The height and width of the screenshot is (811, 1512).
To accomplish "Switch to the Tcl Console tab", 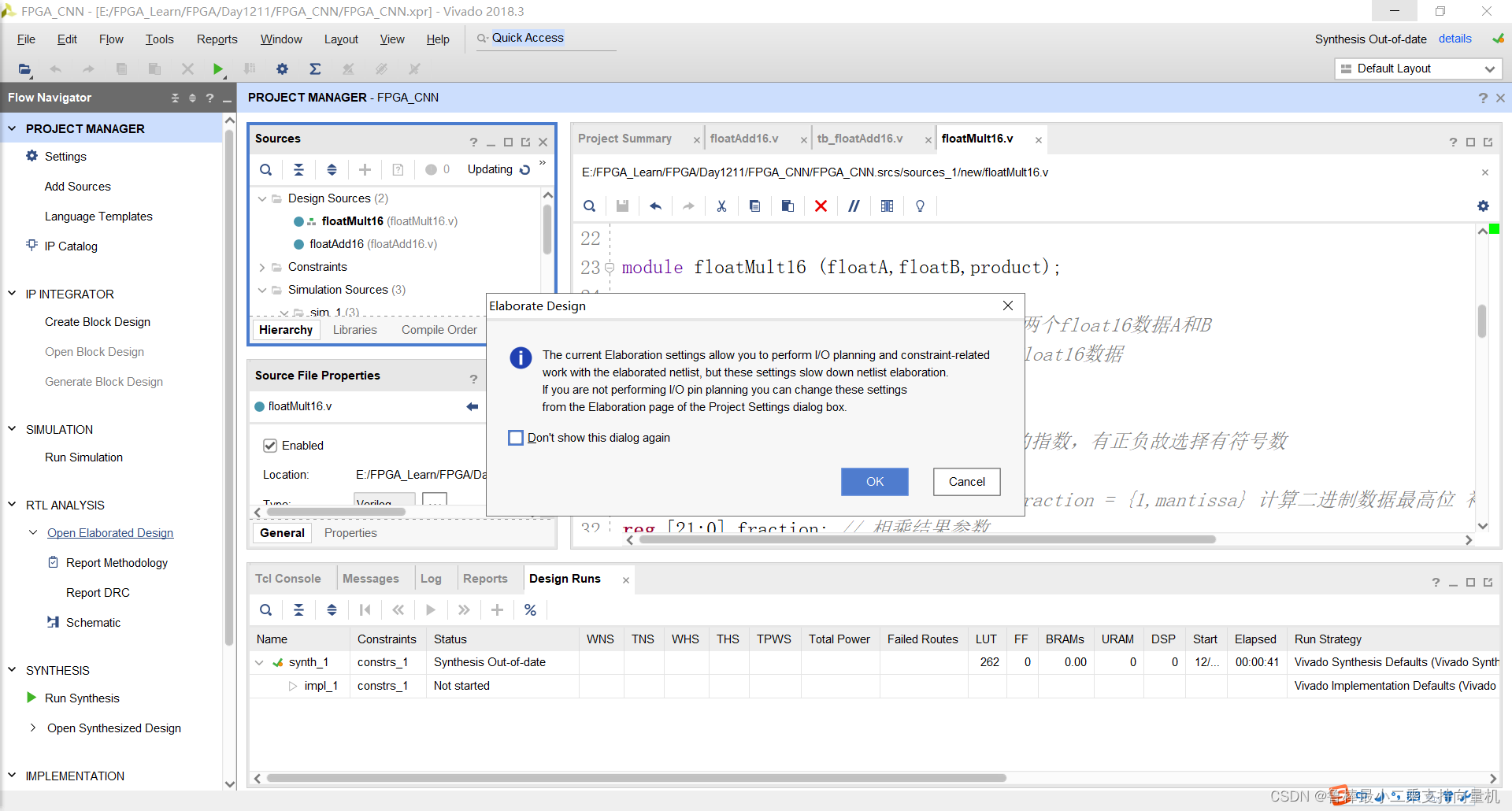I will coord(288,579).
